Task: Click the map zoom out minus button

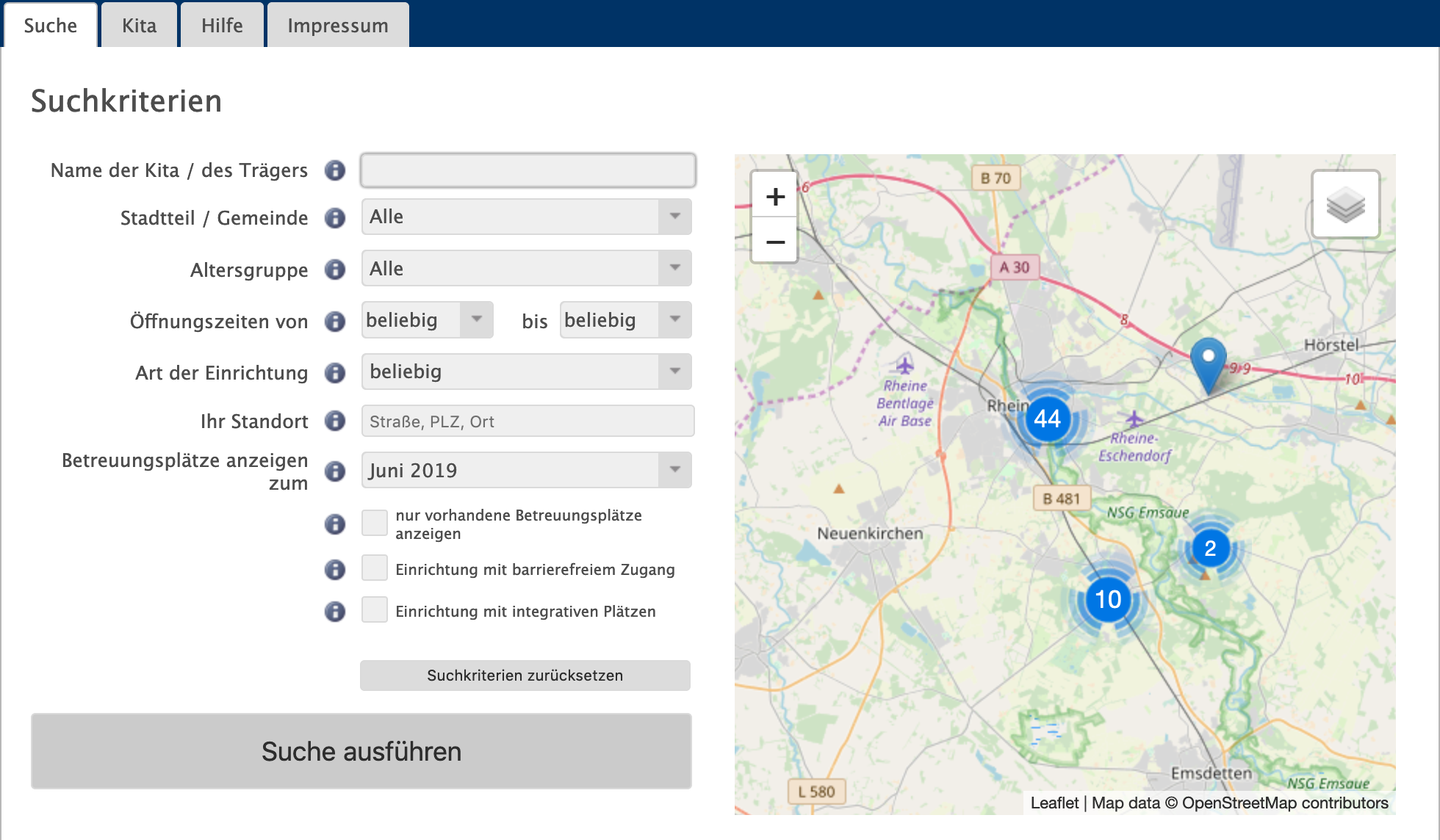Action: pyautogui.click(x=774, y=242)
